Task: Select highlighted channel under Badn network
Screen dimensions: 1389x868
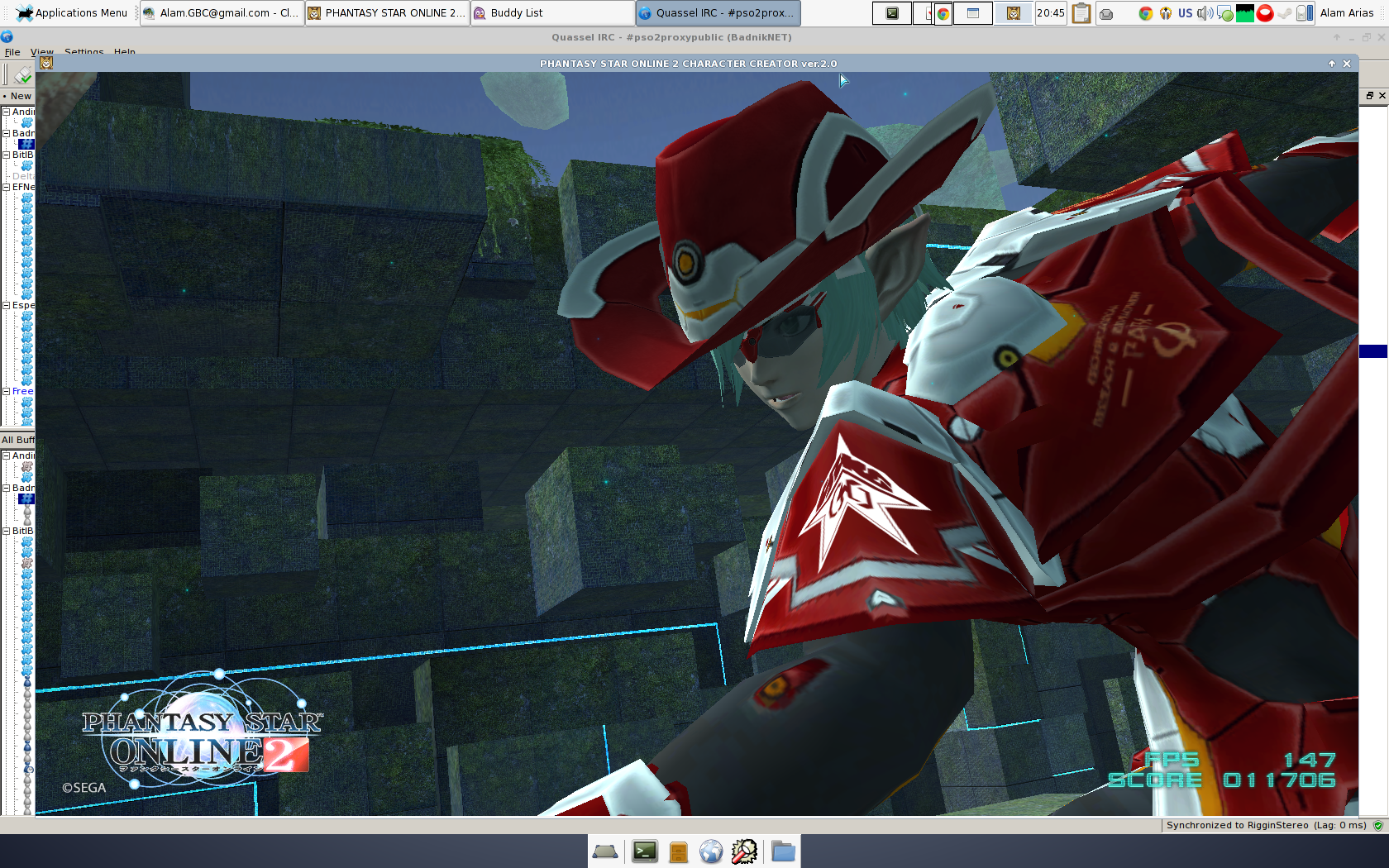Action: click(26, 144)
